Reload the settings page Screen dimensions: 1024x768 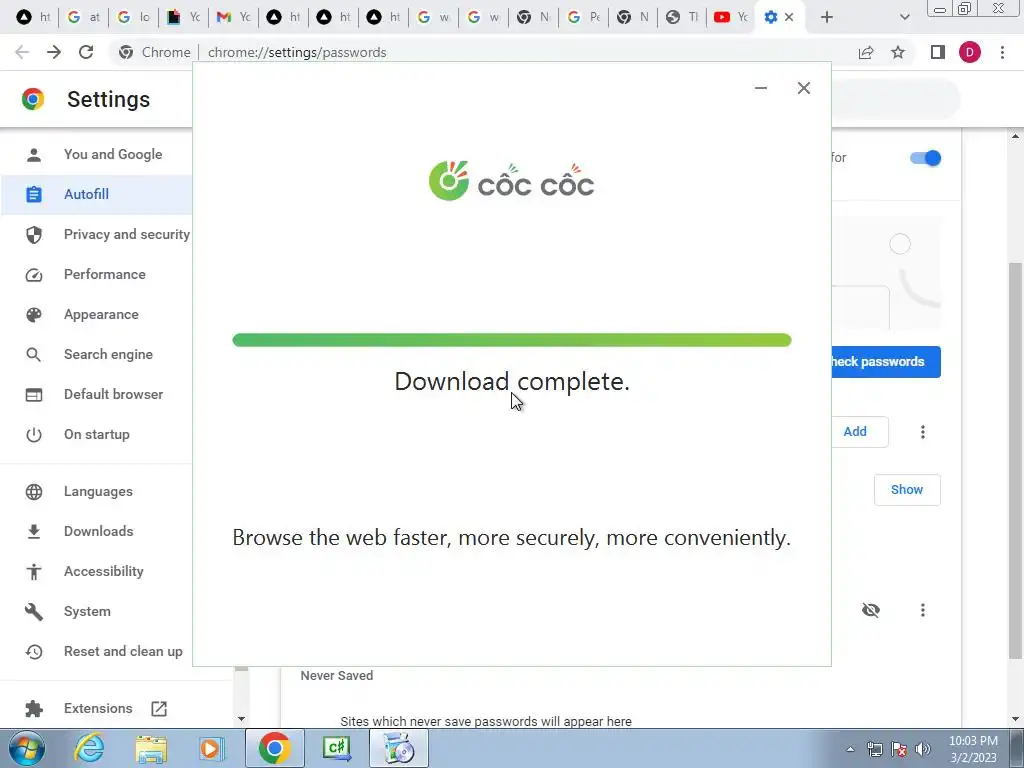click(x=86, y=52)
